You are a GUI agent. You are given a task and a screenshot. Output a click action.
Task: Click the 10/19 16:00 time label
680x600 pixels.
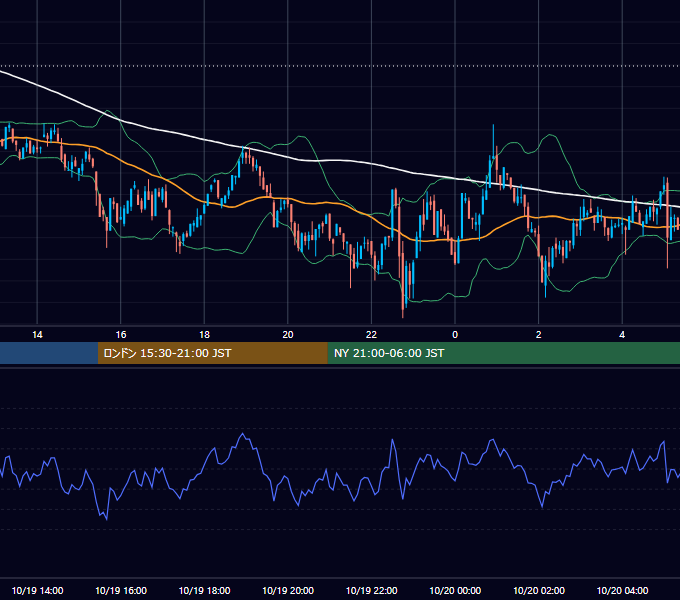coord(121,590)
